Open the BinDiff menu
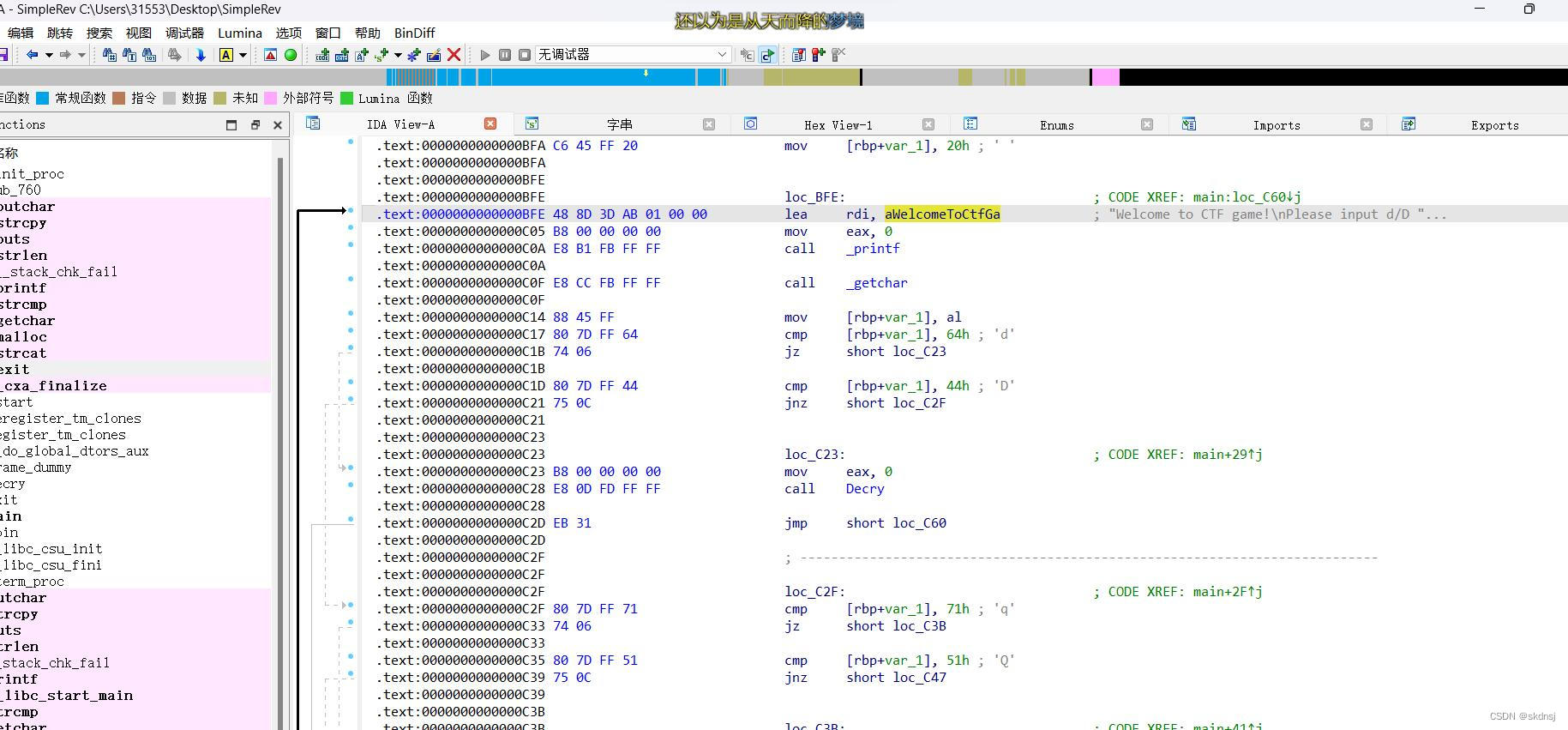This screenshot has width=1568, height=730. coord(415,33)
